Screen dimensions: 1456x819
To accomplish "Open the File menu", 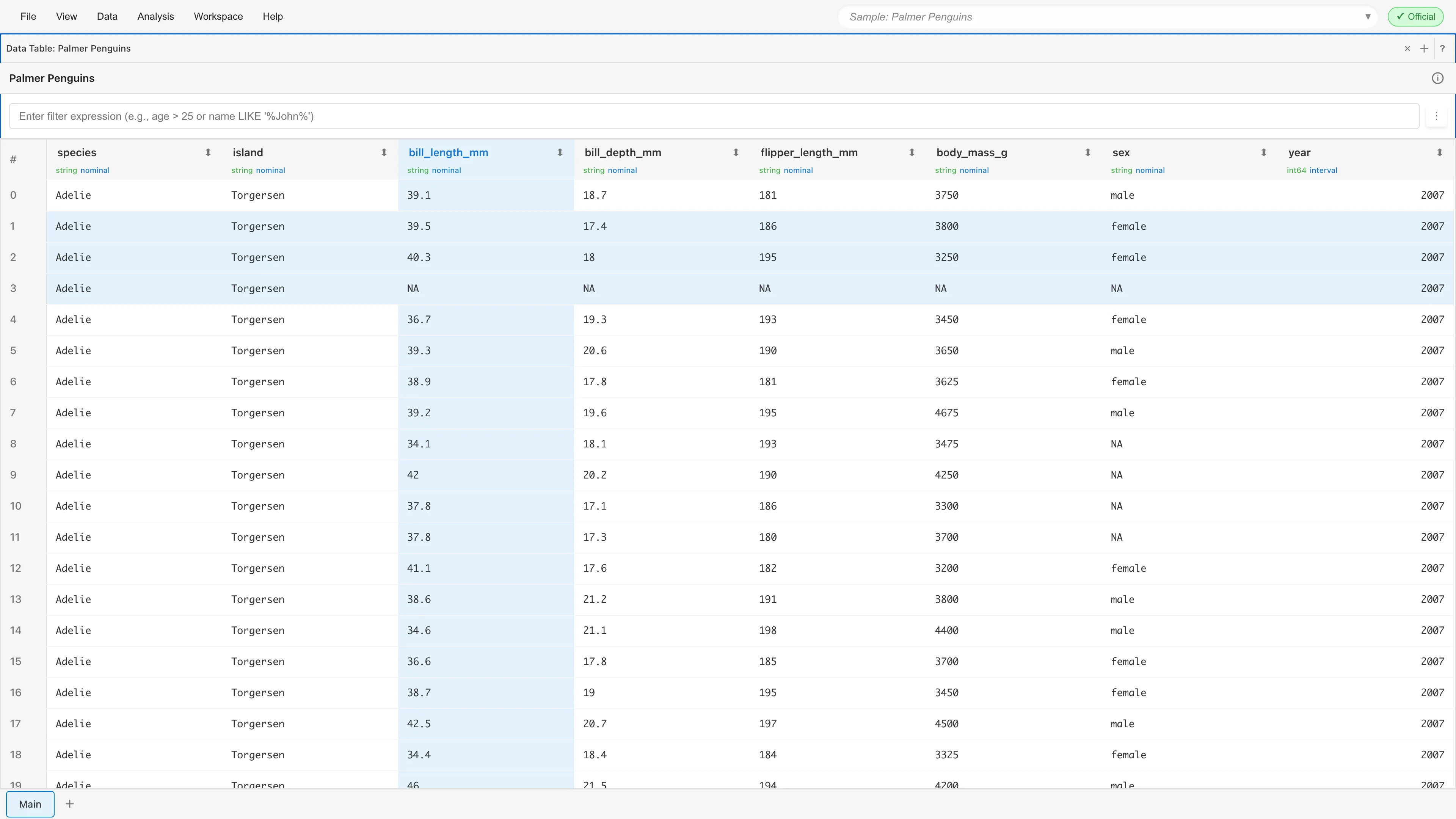I will tap(28, 16).
